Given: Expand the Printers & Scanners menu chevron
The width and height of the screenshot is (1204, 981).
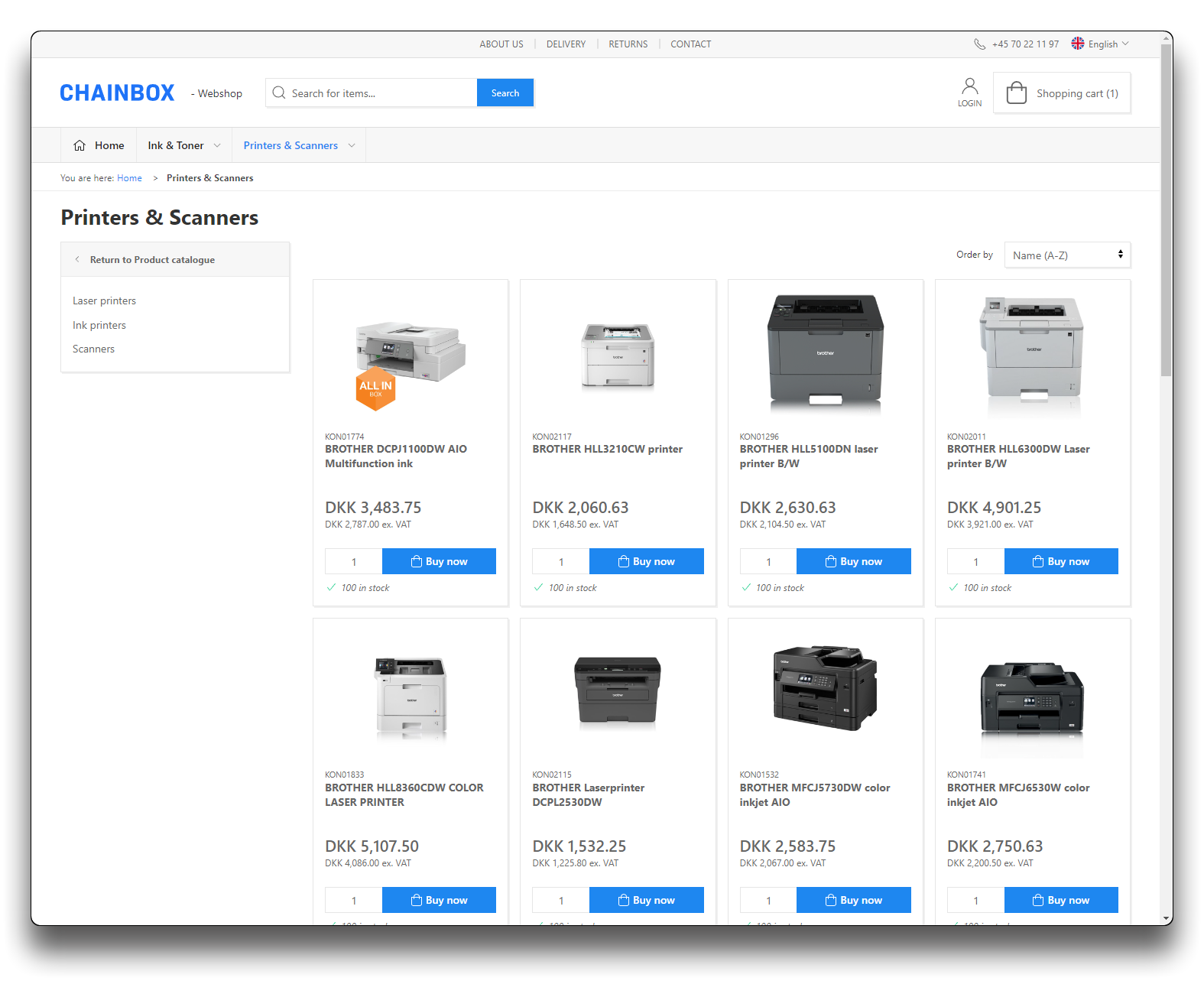Looking at the screenshot, I should point(352,145).
